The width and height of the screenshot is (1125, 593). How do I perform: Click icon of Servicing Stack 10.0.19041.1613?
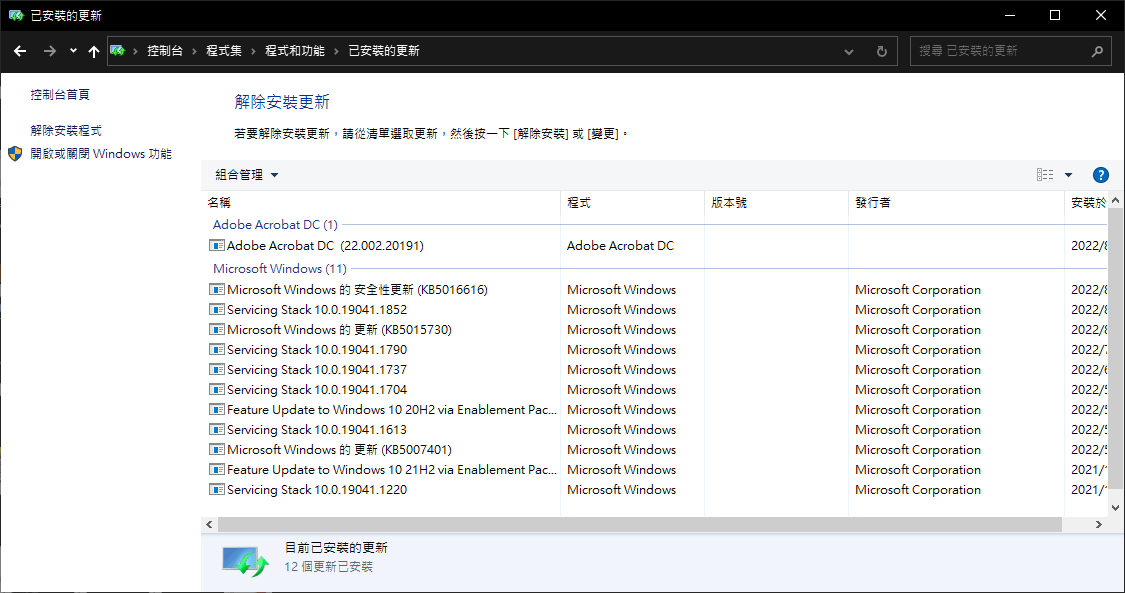click(x=217, y=430)
